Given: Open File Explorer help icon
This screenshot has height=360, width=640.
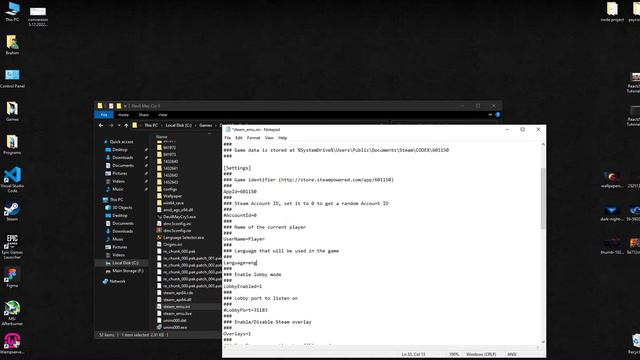Looking at the screenshot, I should (498, 115).
